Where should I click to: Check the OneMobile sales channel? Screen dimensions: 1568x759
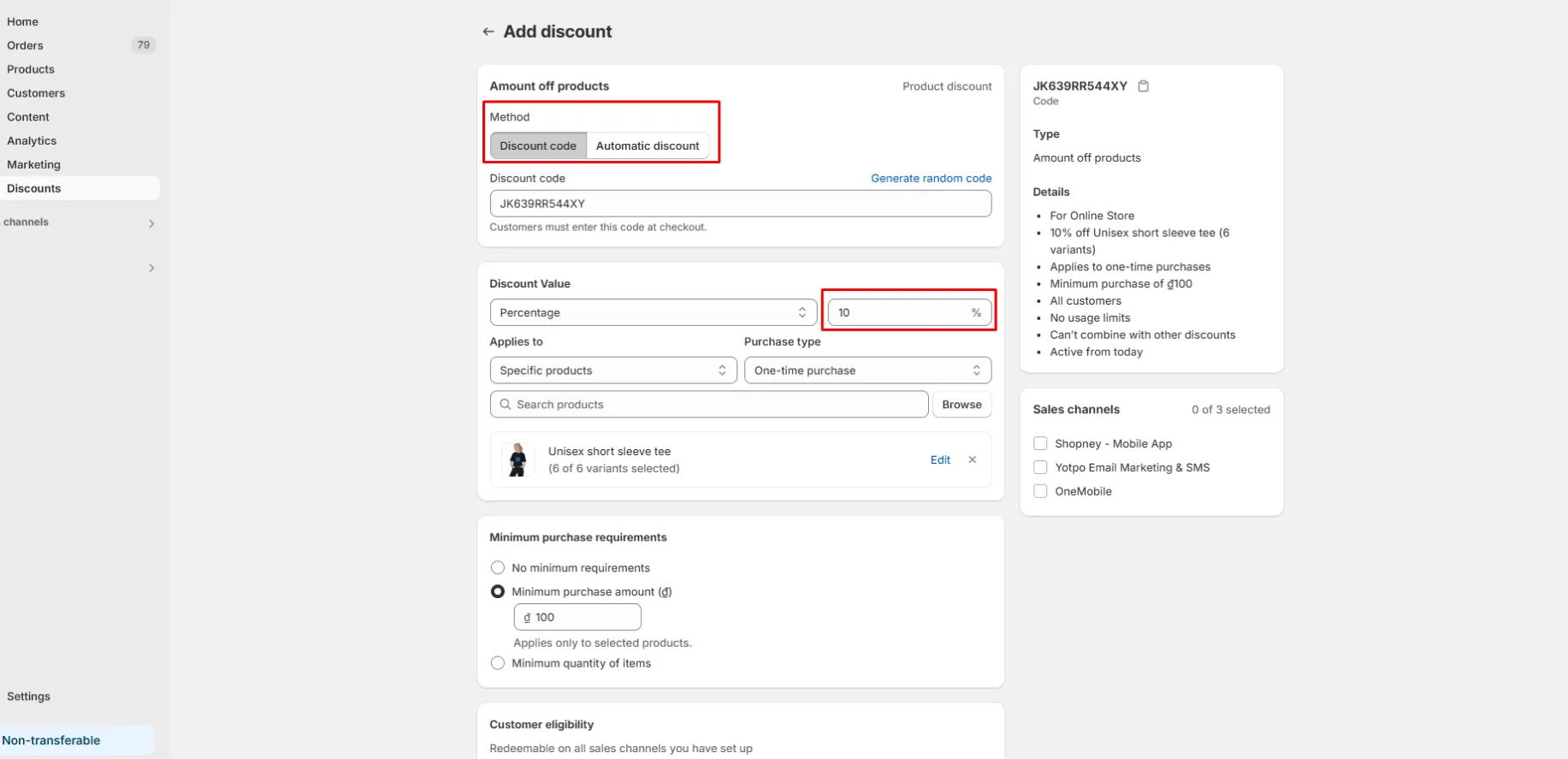pos(1040,491)
